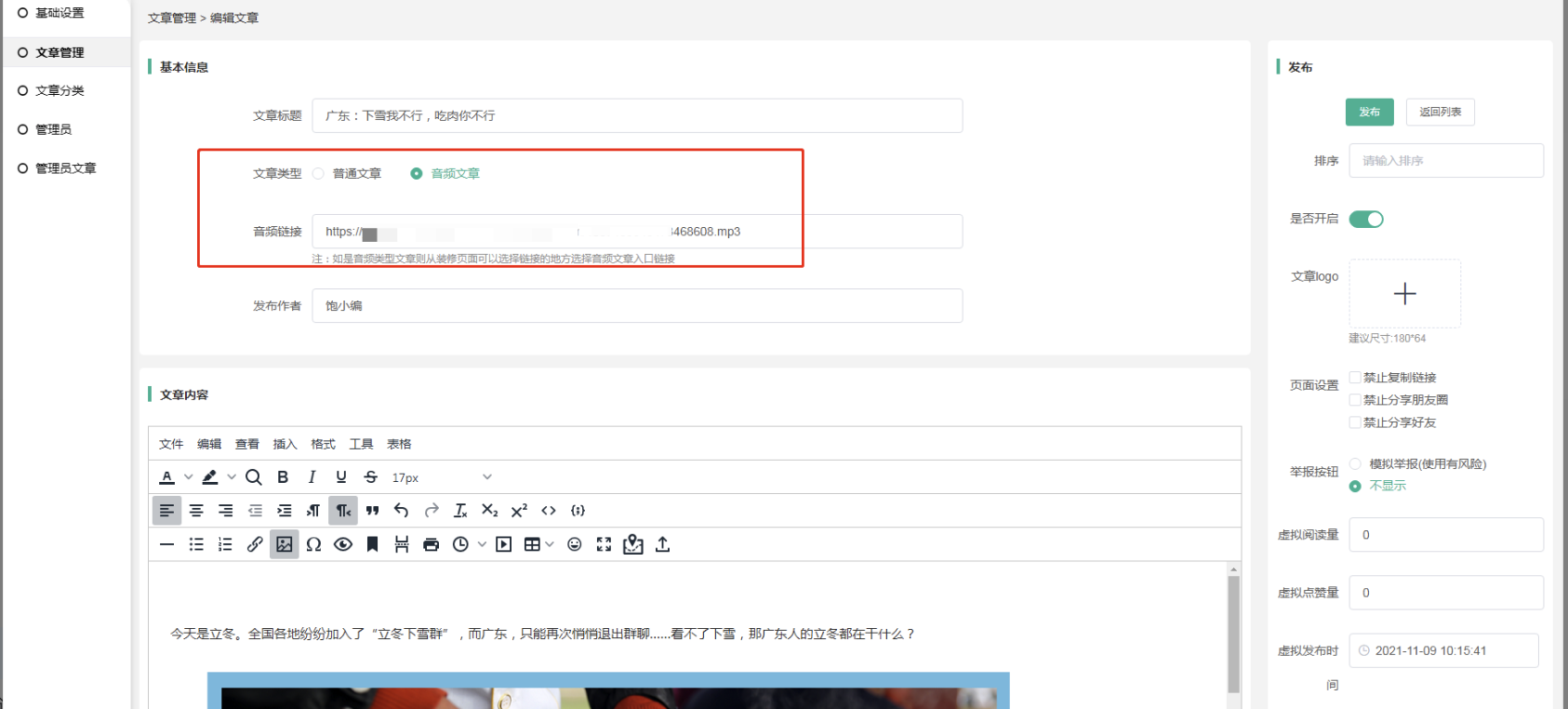The height and width of the screenshot is (709, 1568).
Task: Print the article content
Action: point(432,544)
